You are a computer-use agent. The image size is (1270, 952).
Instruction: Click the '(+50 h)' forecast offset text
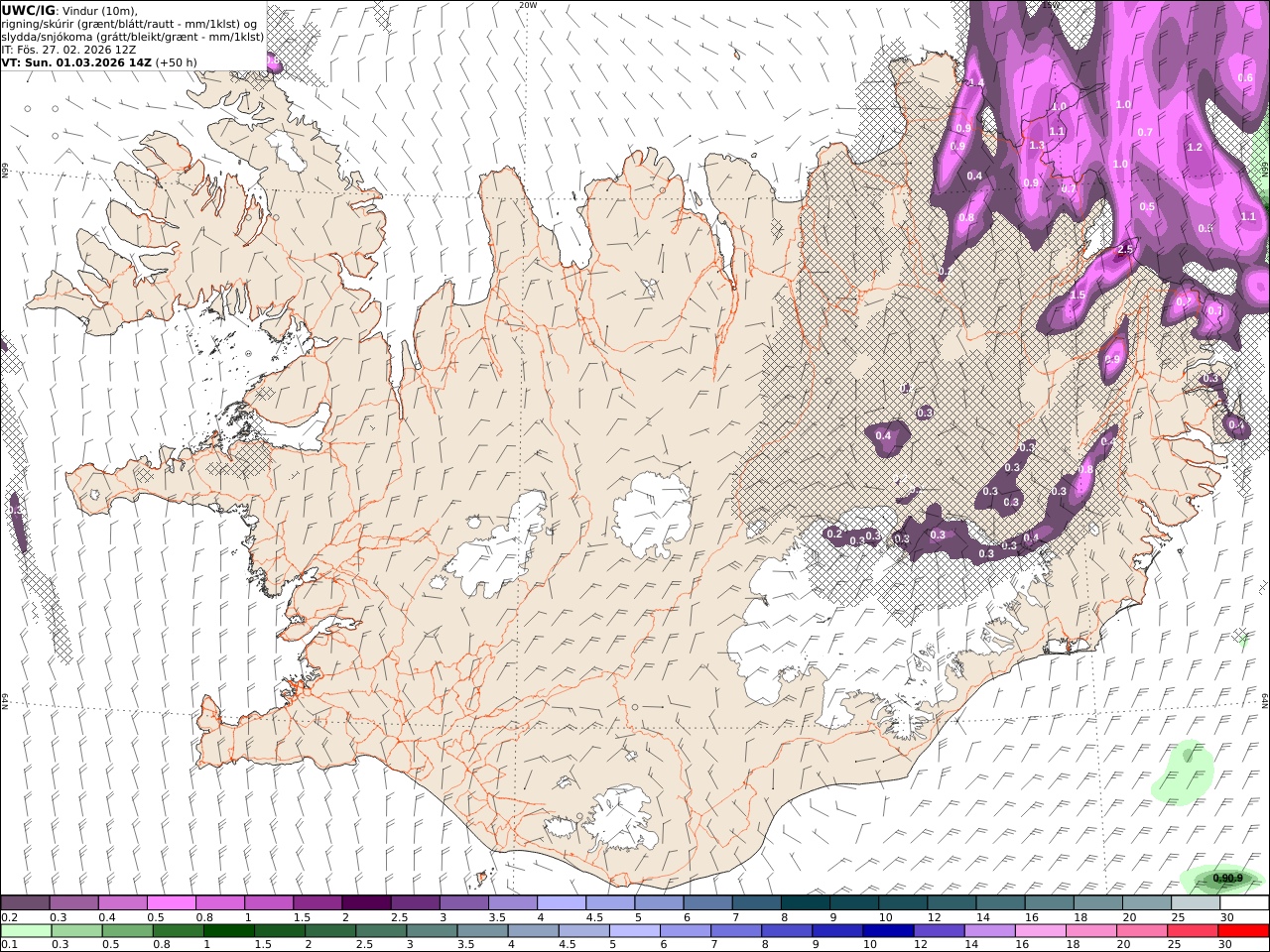pyautogui.click(x=177, y=61)
